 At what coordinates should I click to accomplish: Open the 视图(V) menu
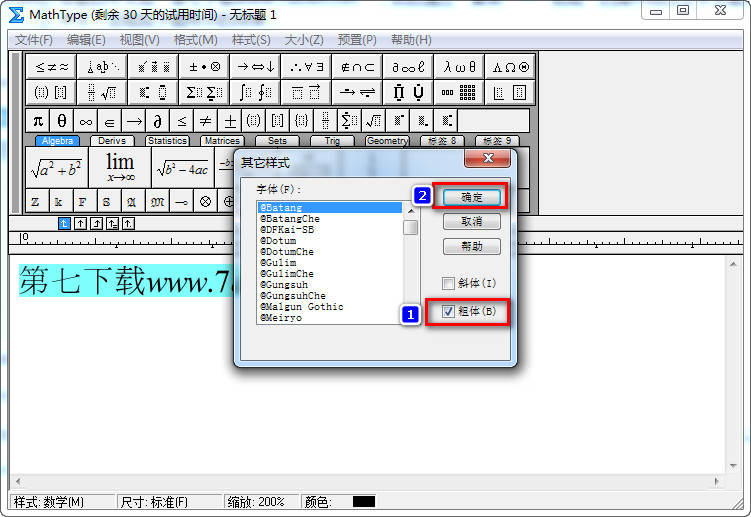pos(139,40)
